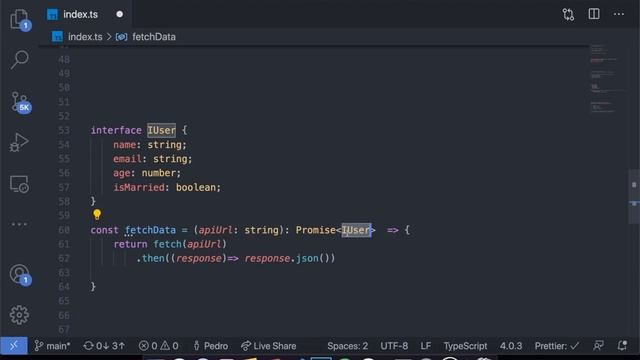Click 'age' property name
Image resolution: width=640 pixels, height=360 pixels.
tap(122, 173)
